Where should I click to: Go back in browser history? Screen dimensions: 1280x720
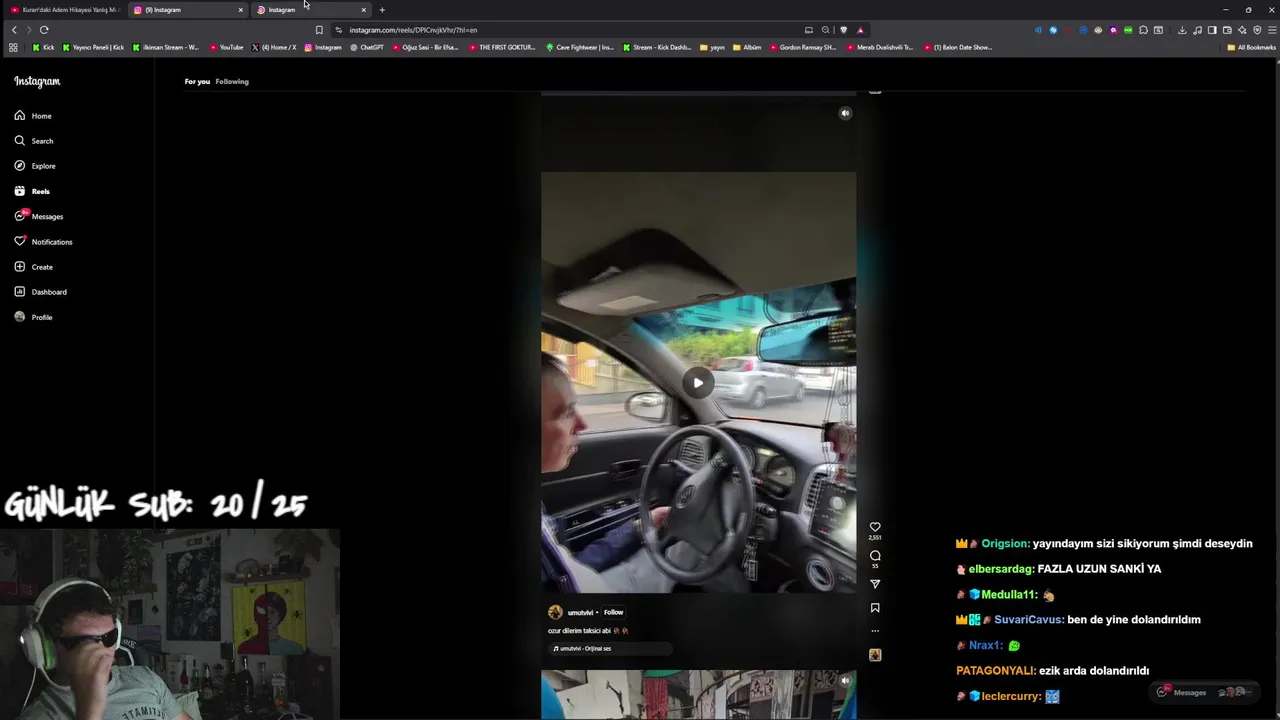pos(14,30)
